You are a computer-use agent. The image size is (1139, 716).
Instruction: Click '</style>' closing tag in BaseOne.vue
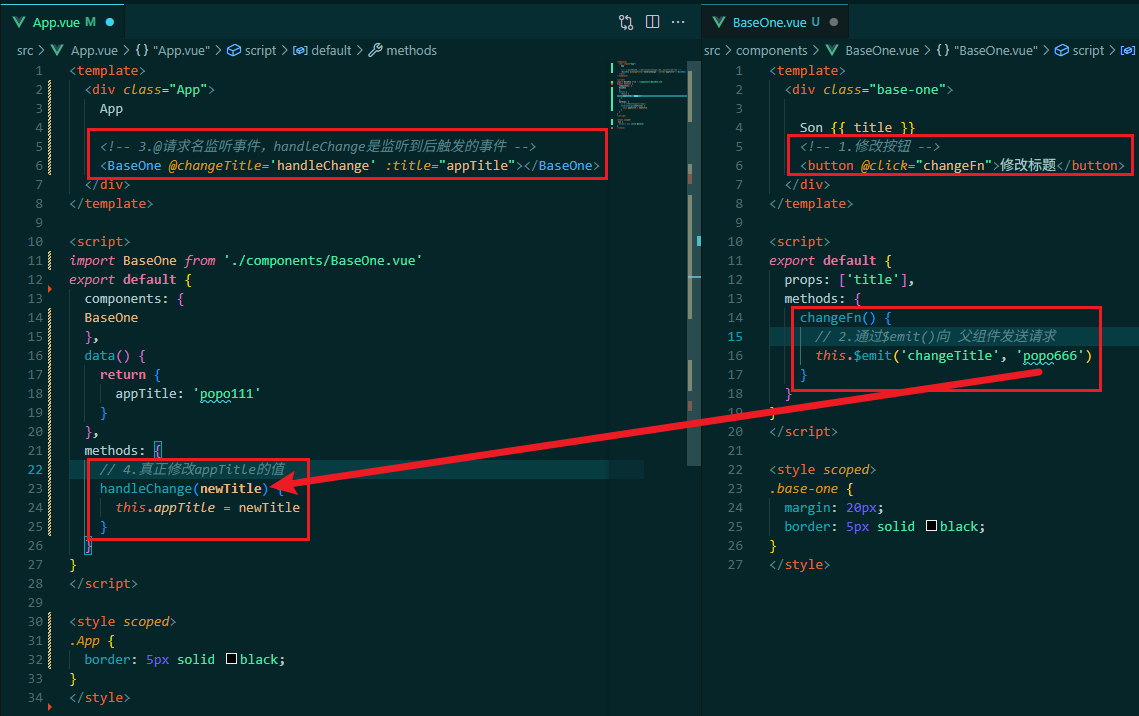800,564
